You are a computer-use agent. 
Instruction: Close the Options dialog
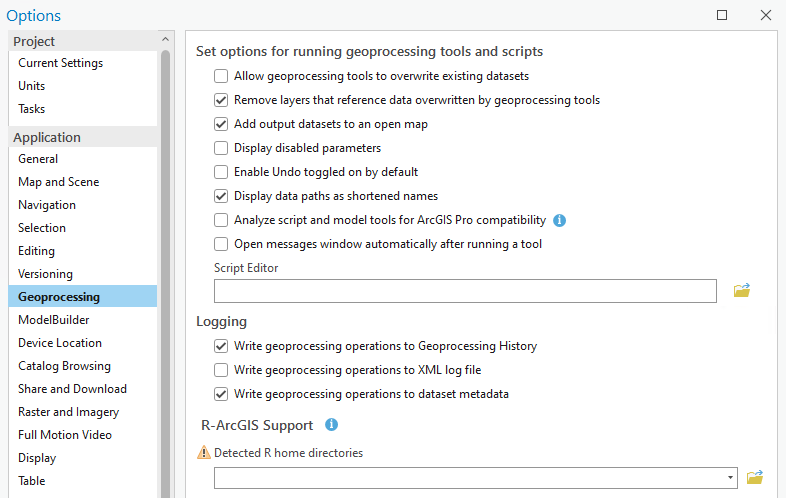(765, 15)
